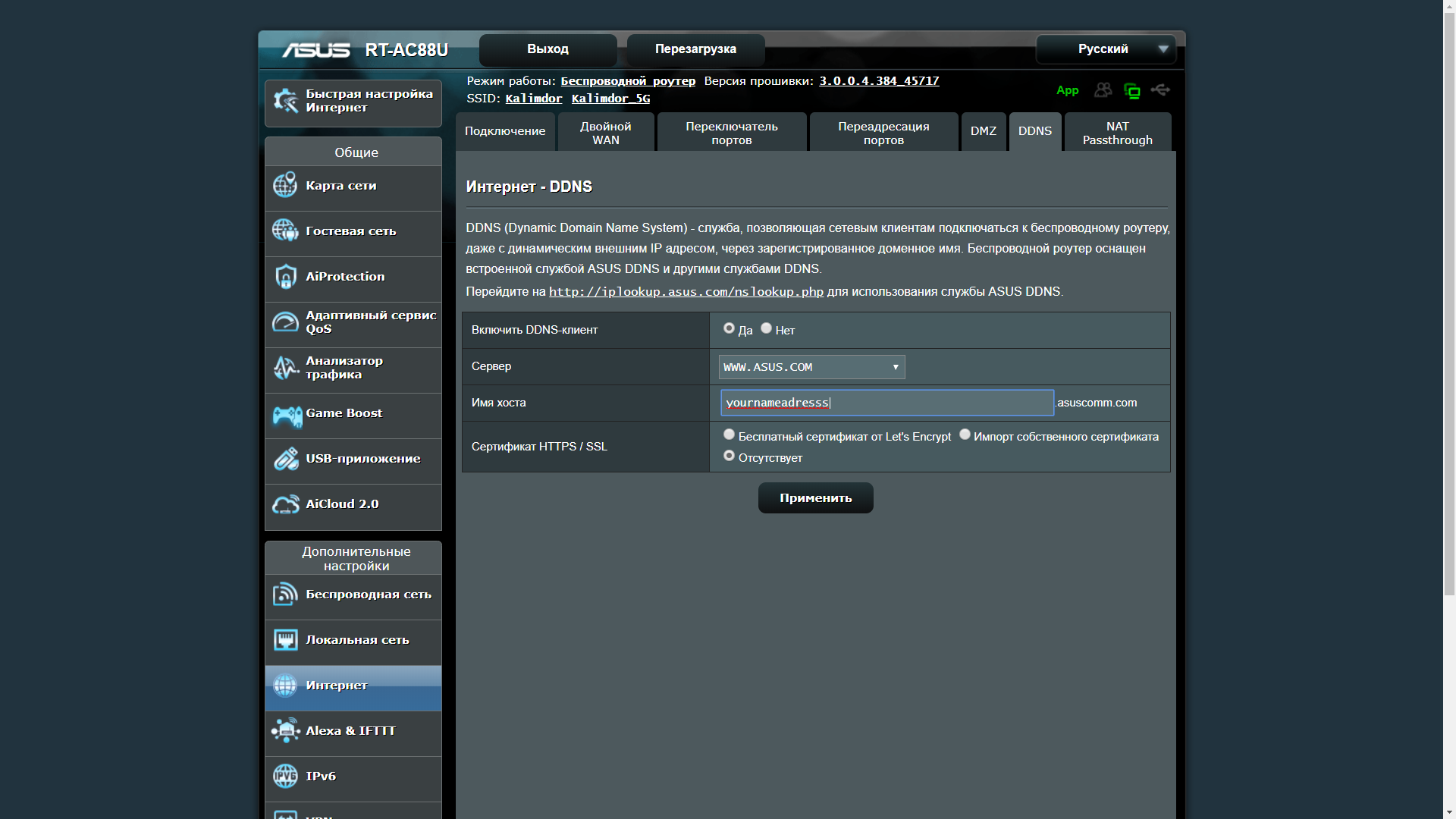
Task: Open the Карта сети menu label
Action: point(340,186)
